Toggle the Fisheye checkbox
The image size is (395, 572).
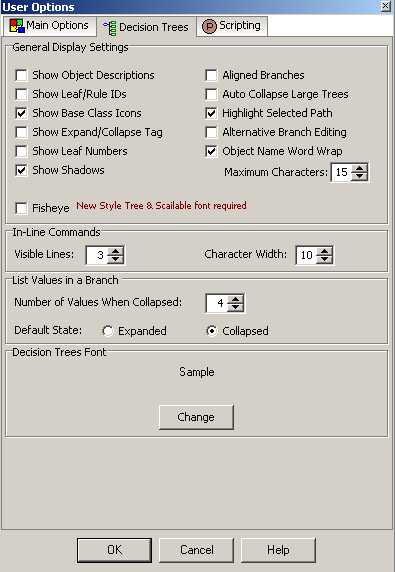pyautogui.click(x=21, y=208)
